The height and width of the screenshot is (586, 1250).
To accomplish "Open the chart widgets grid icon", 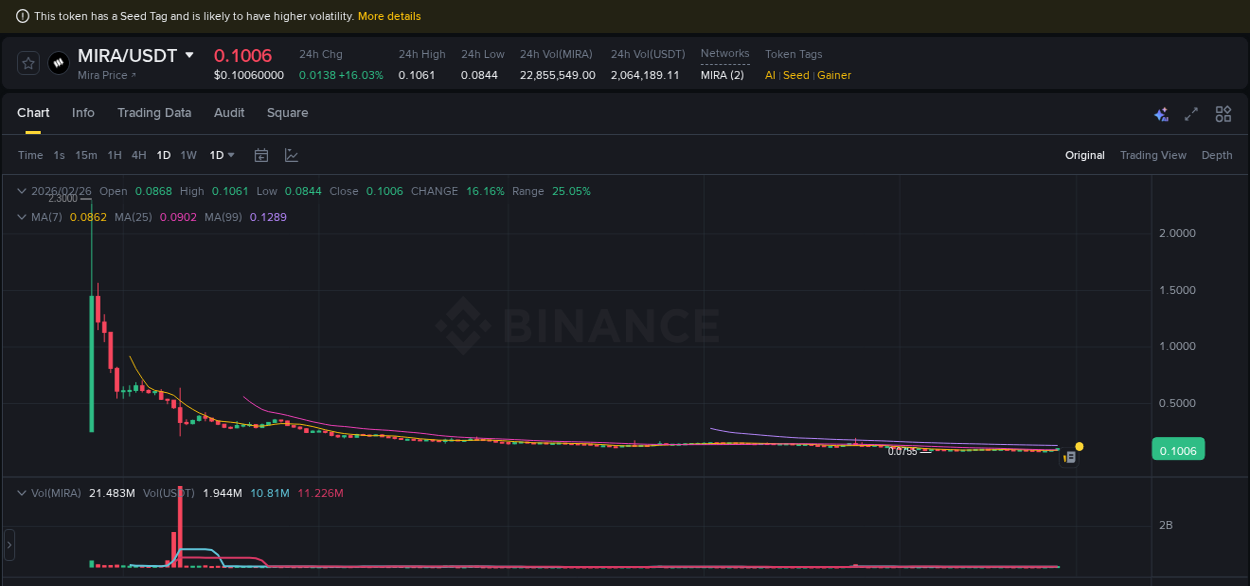I will click(1223, 114).
